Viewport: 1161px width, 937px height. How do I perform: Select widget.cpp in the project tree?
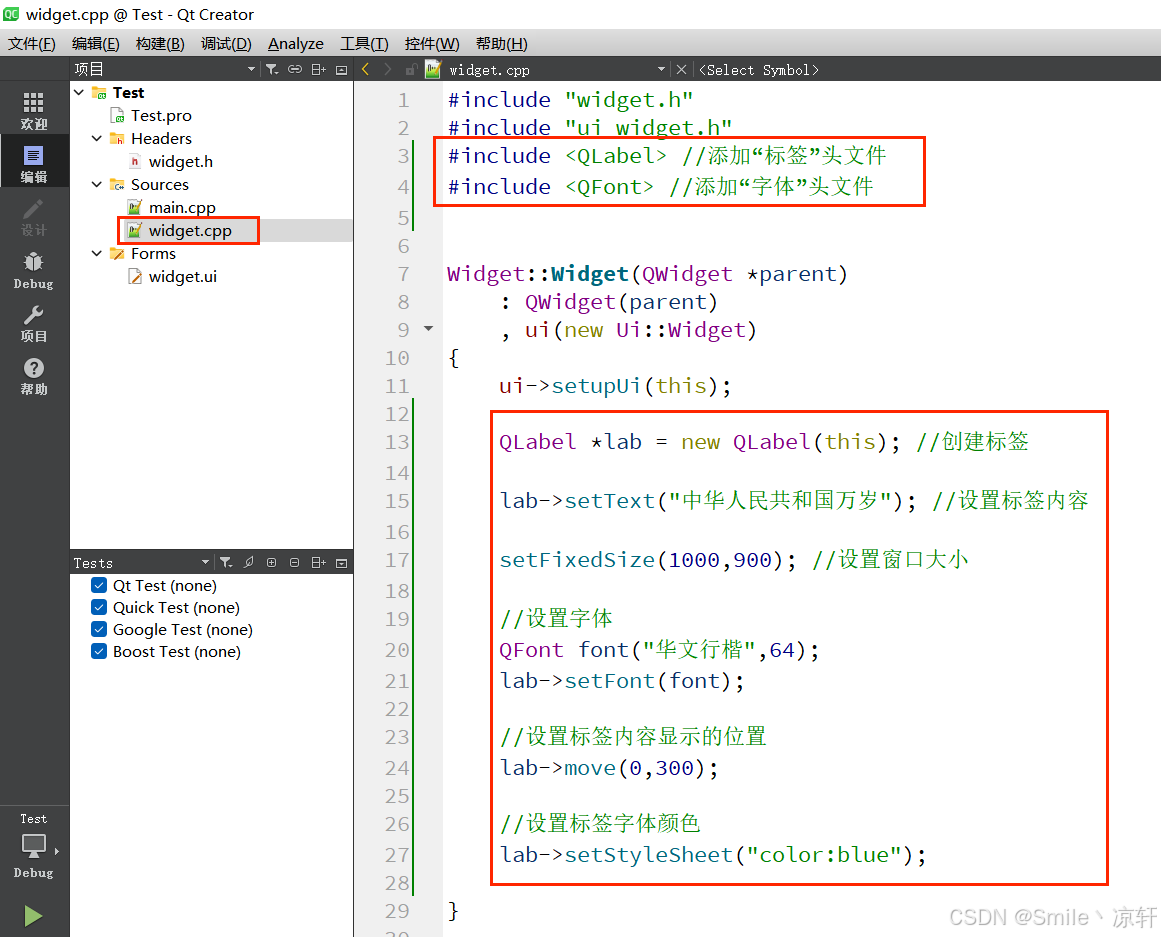point(190,230)
